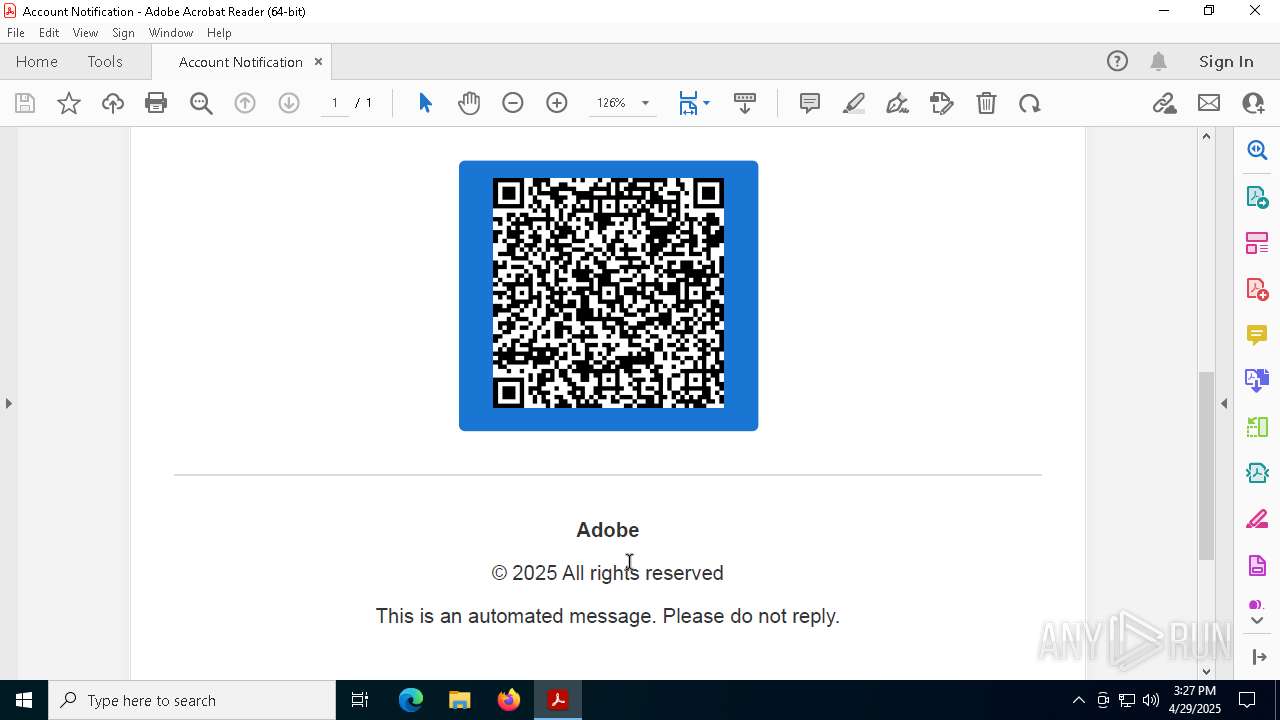
Task: Open the Fill and Sign tool icon
Action: pos(942,103)
